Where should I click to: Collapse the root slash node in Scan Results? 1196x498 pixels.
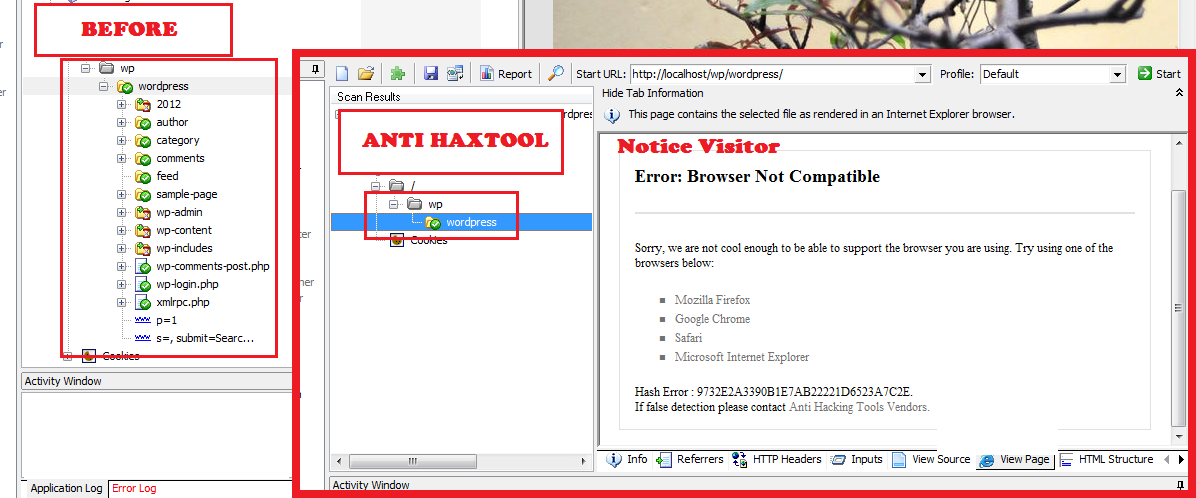(x=375, y=185)
